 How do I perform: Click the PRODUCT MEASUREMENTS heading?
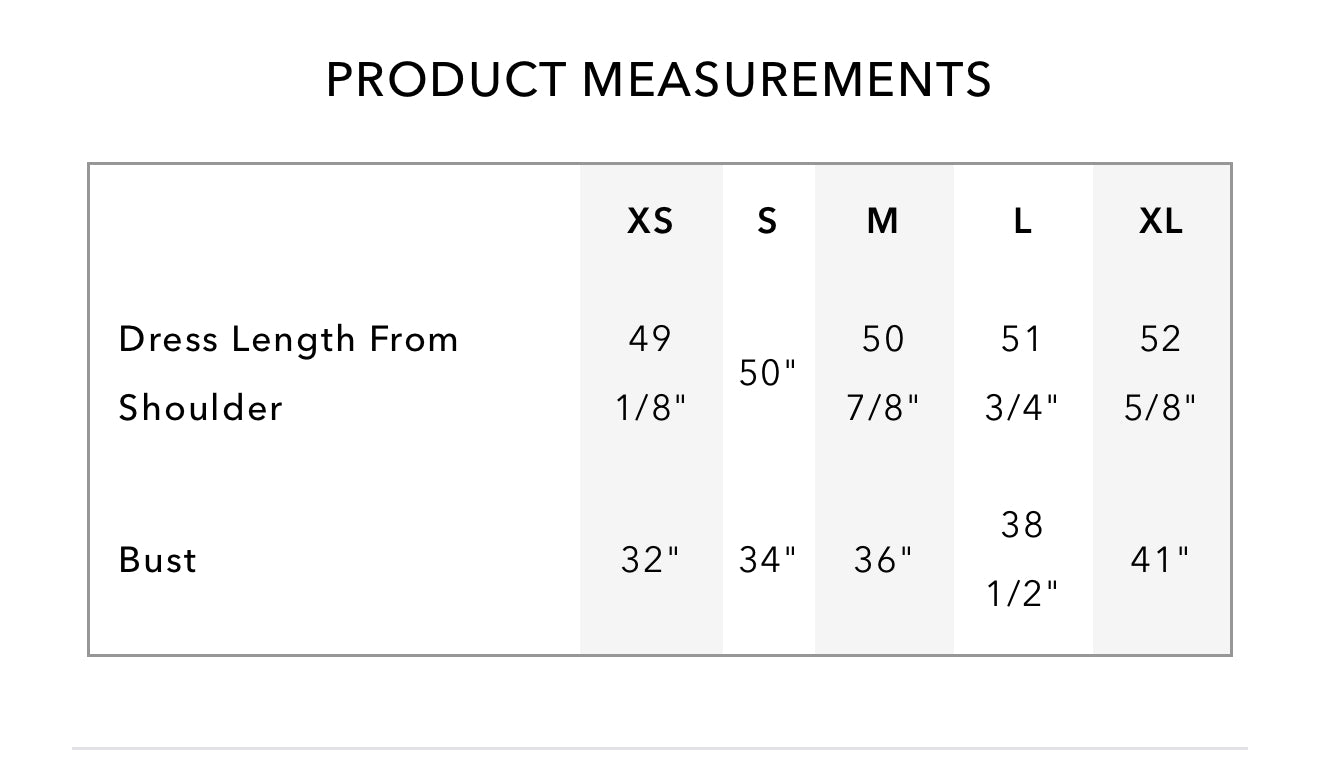click(659, 79)
